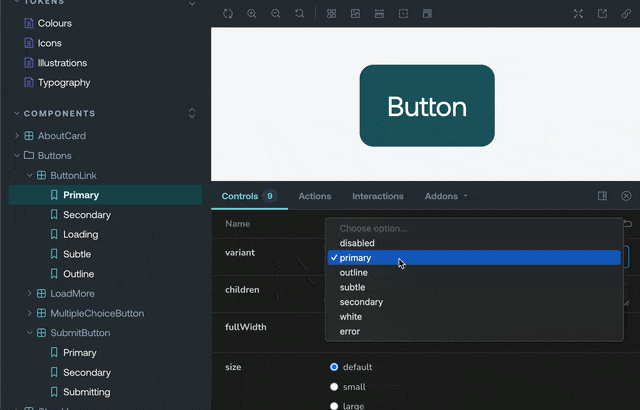Collapse the Buttons folder
The height and width of the screenshot is (410, 640).
point(17,155)
